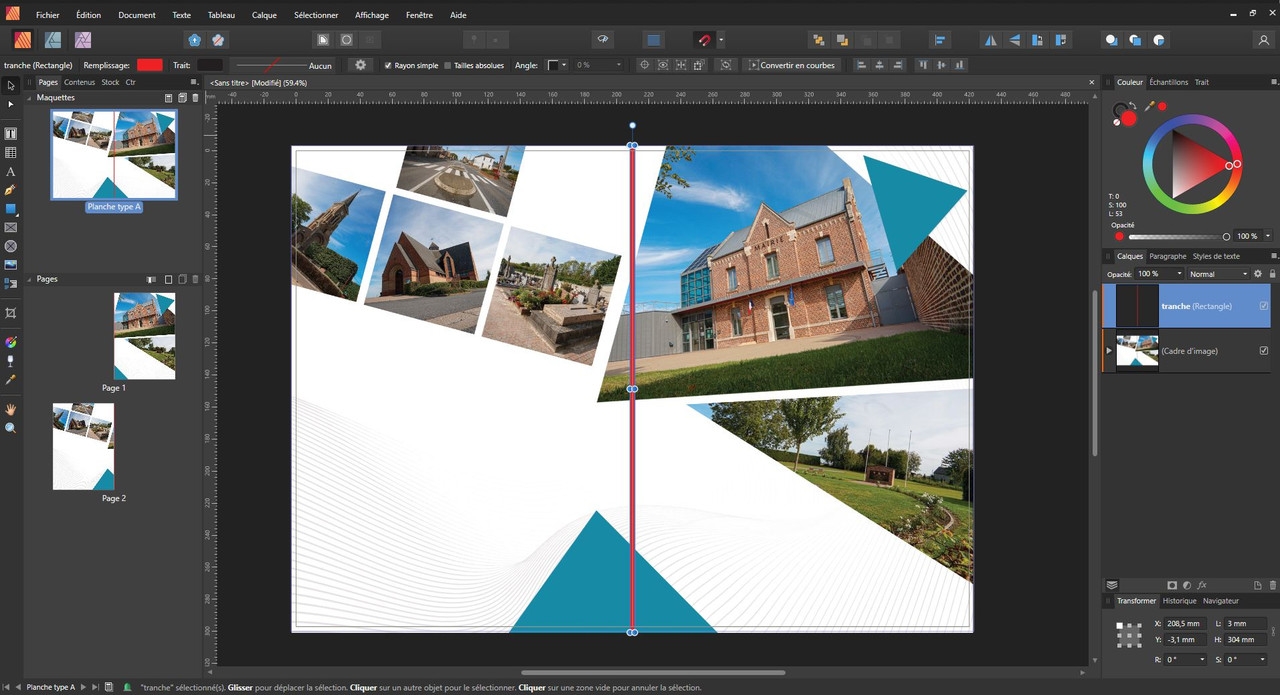Switch to the Navigateur tab
Image resolution: width=1280 pixels, height=695 pixels.
coord(1221,601)
